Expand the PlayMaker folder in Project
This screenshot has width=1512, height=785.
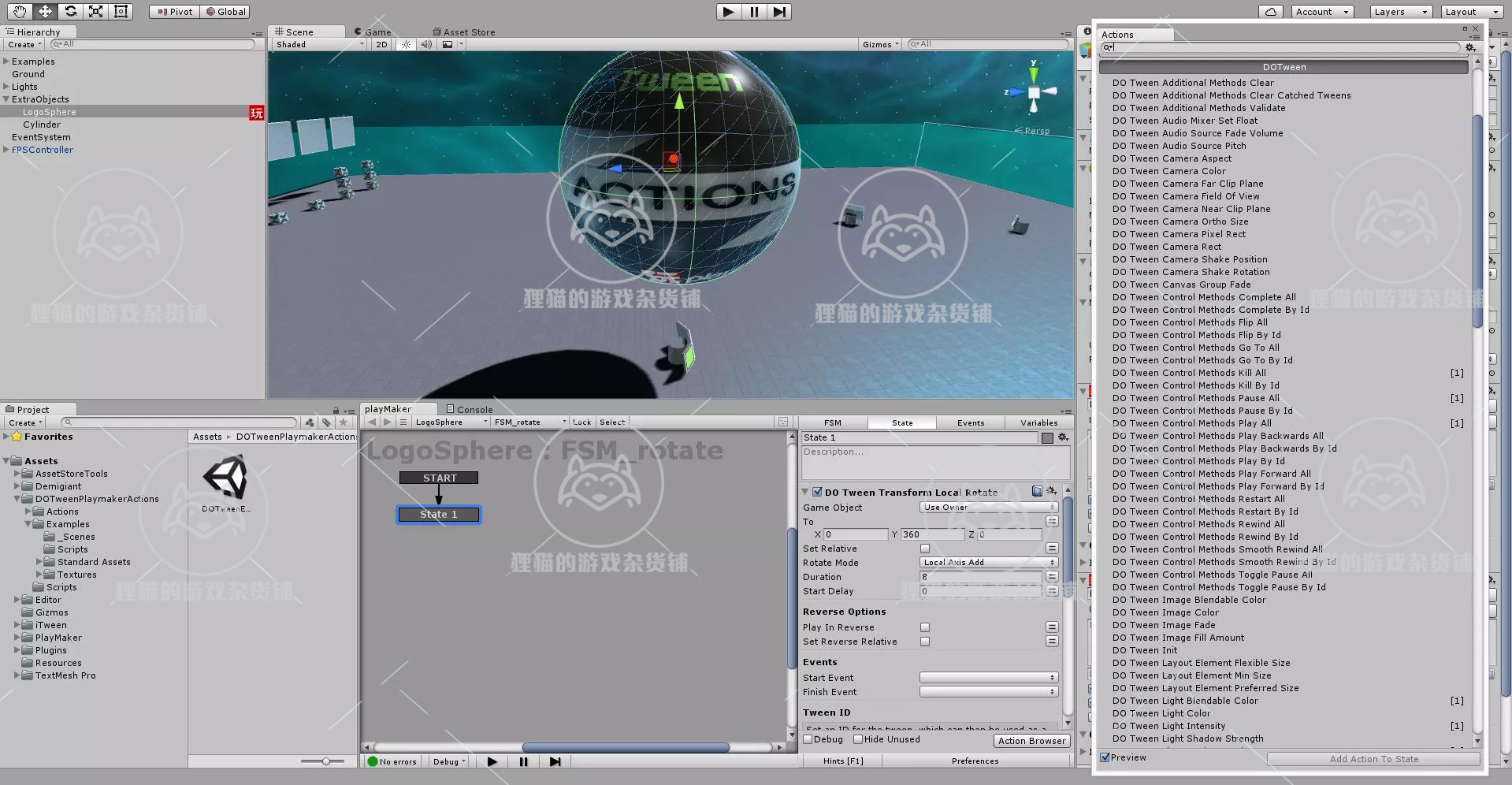pyautogui.click(x=17, y=638)
